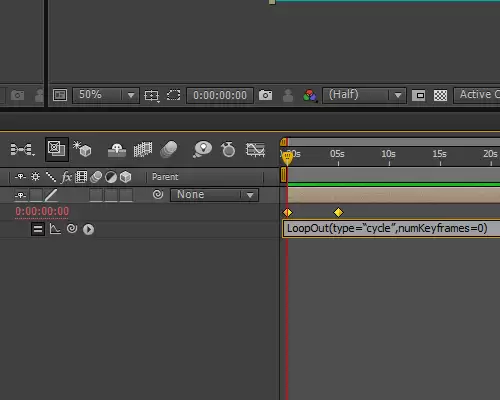Viewport: 500px width, 400px height.
Task: Open the 50% magnification dropdown
Action: coord(105,95)
